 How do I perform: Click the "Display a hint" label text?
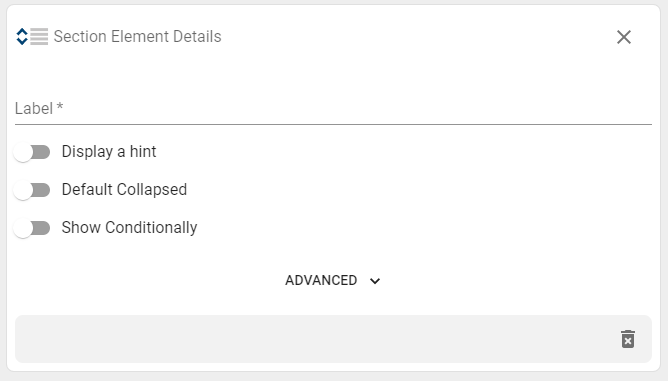[109, 152]
